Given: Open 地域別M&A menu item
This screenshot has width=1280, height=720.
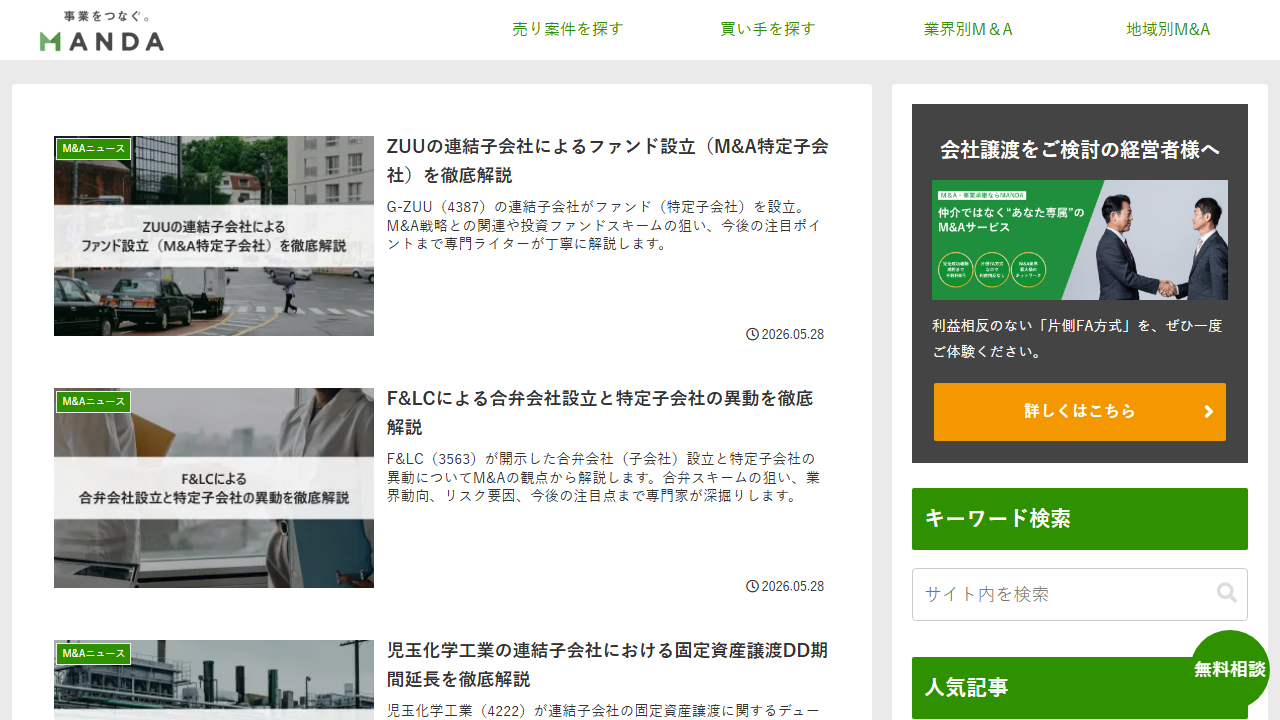Looking at the screenshot, I should 1168,29.
